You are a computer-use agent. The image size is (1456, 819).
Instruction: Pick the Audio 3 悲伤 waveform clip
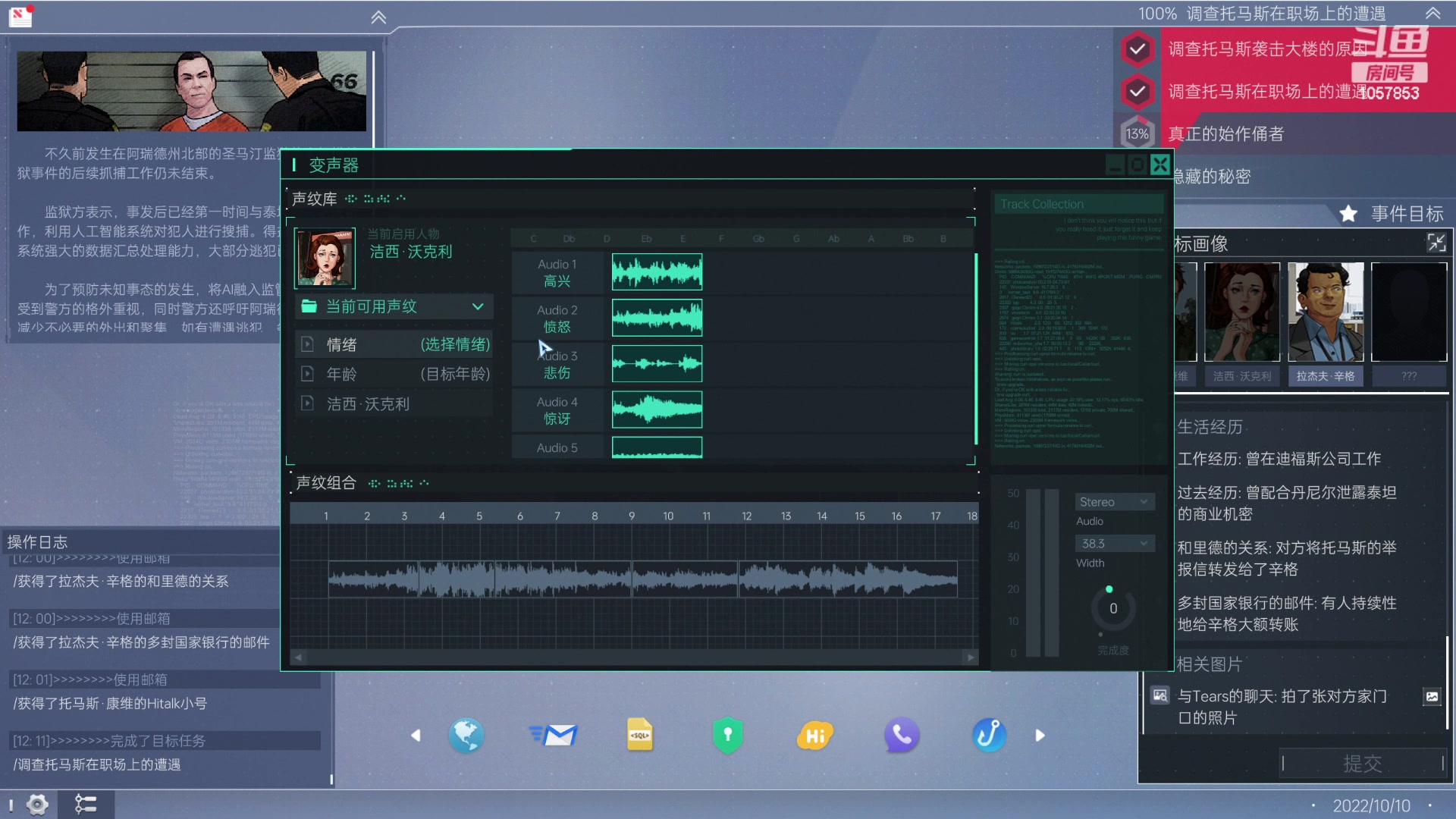pos(657,364)
